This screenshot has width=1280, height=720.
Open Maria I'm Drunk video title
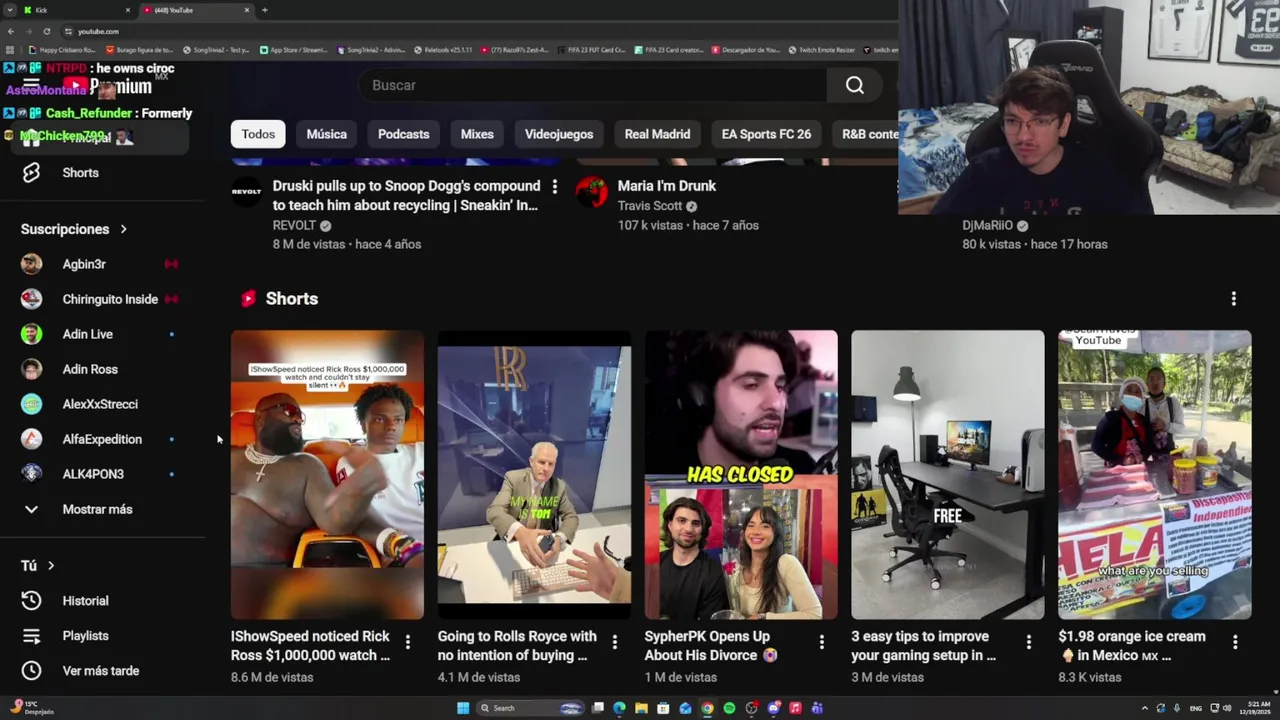pyautogui.click(x=667, y=186)
